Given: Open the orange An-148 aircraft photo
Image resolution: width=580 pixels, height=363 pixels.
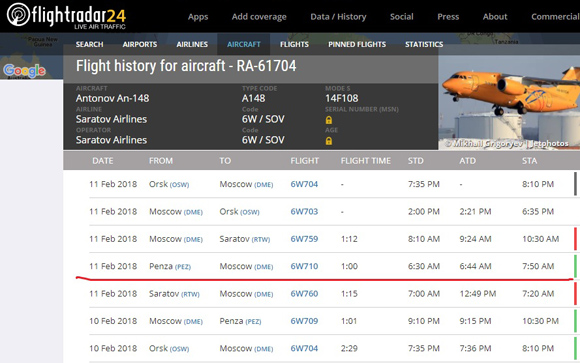Looking at the screenshot, I should pyautogui.click(x=509, y=102).
